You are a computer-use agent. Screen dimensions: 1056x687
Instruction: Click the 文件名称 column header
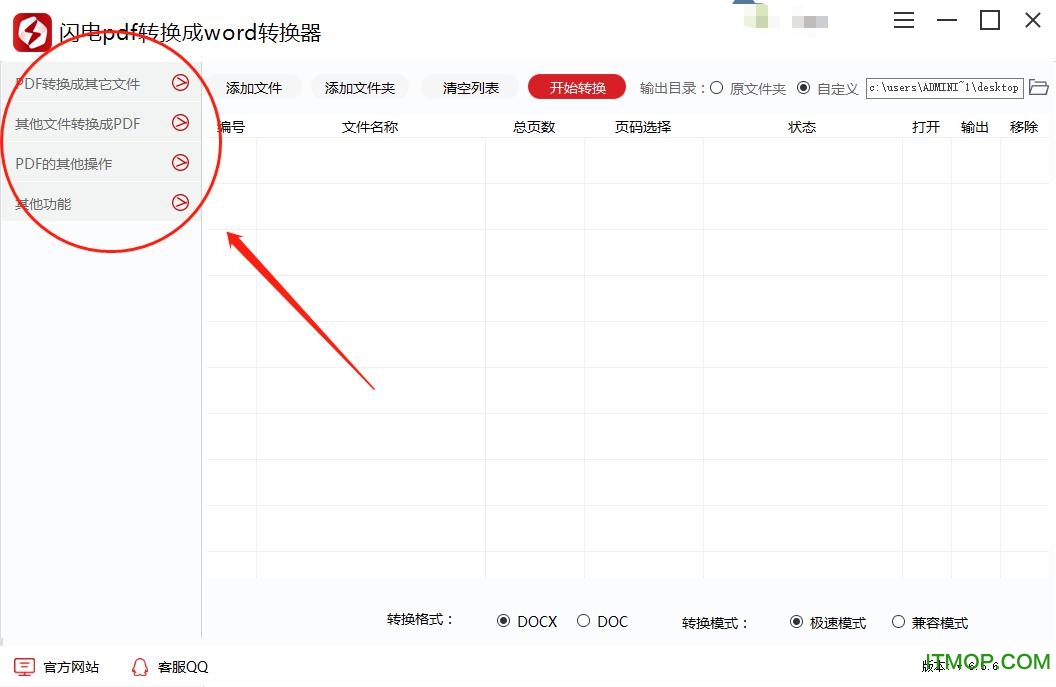[370, 127]
